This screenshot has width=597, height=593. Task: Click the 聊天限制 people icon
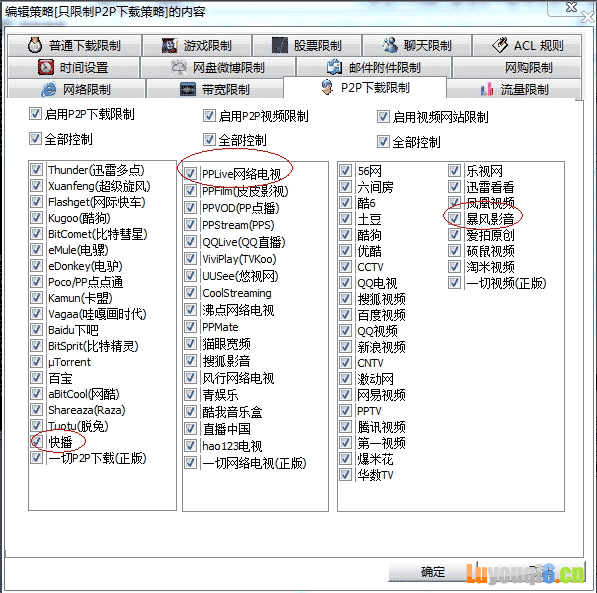390,45
